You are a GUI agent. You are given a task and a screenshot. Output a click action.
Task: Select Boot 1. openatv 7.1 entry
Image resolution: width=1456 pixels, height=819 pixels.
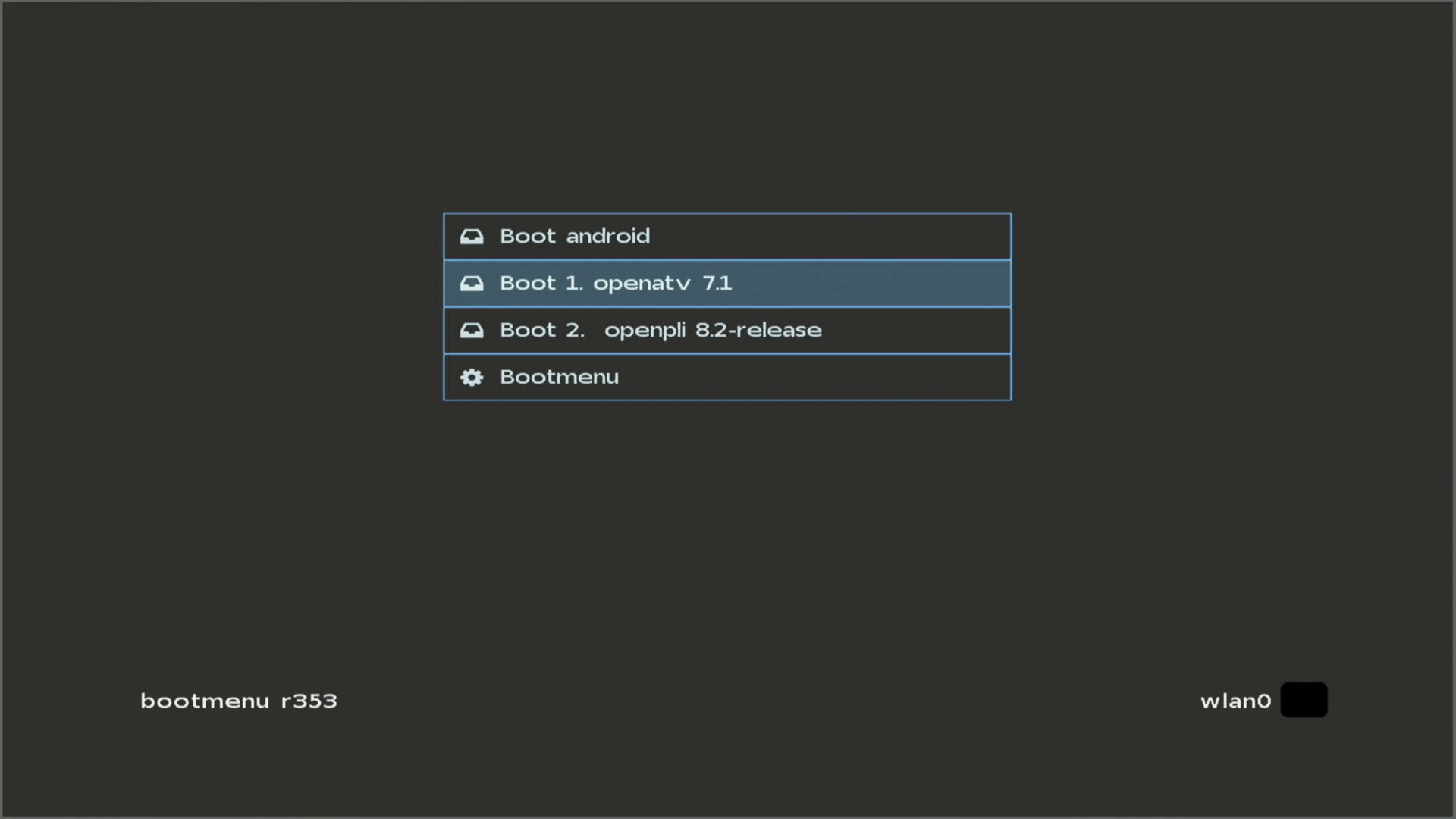pyautogui.click(x=726, y=284)
